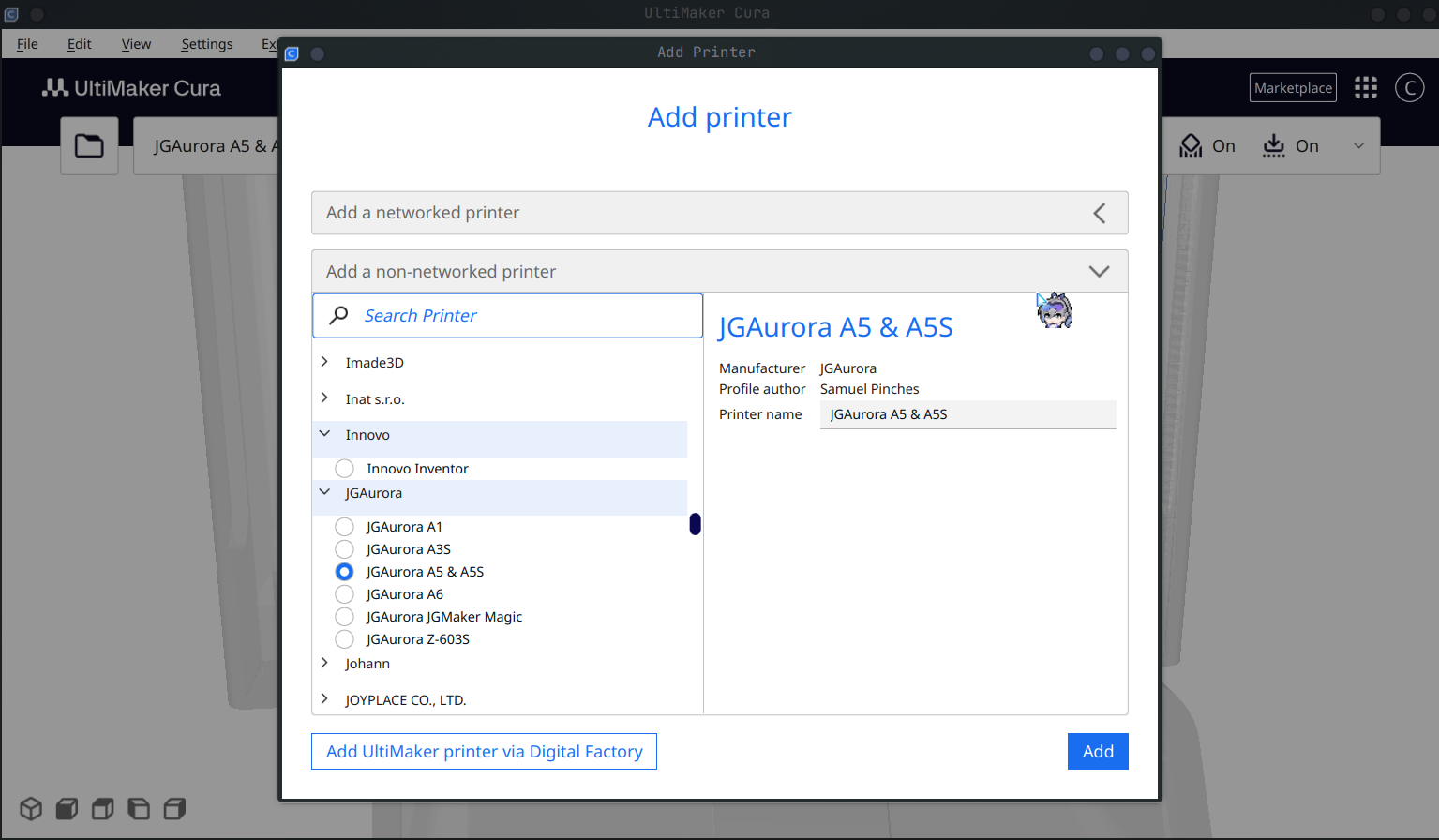Select JGAurora A6 radio button

point(344,594)
